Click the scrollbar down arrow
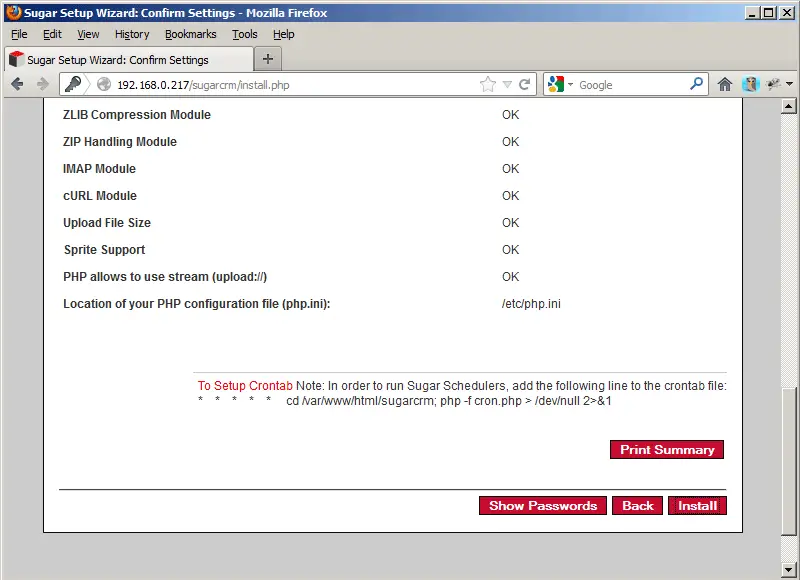Viewport: 800px width, 580px height. coord(788,569)
